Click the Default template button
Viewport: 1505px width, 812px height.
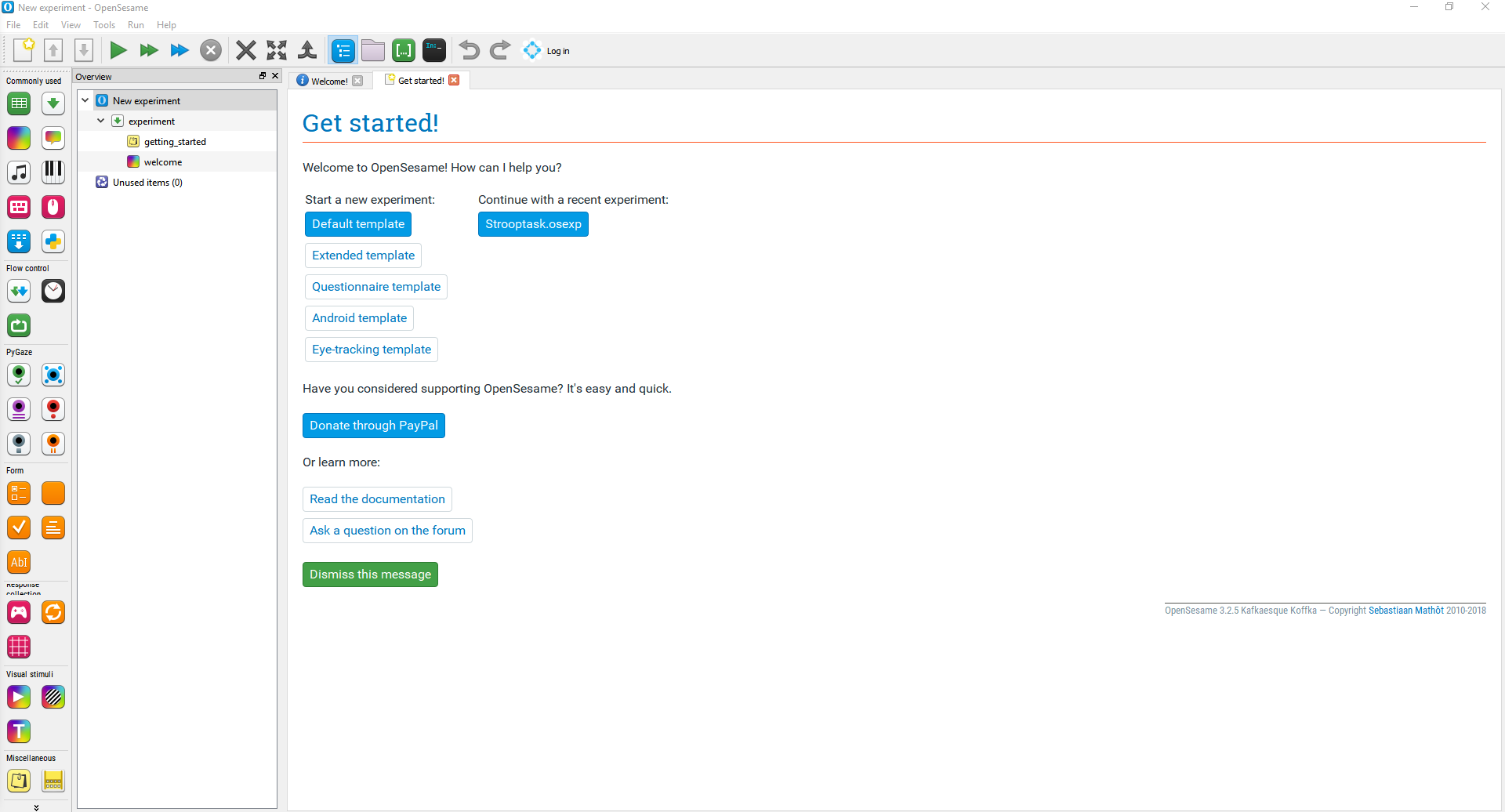(358, 224)
